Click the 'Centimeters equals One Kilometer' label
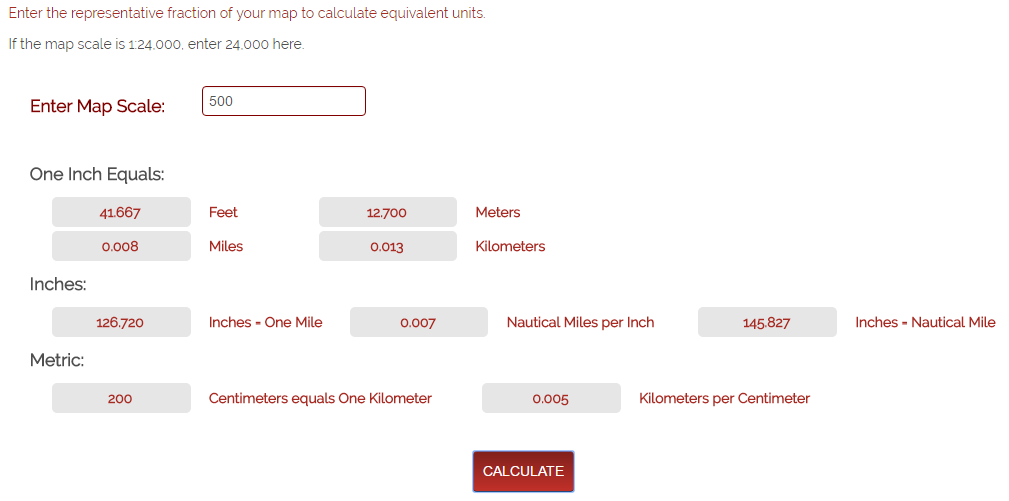The image size is (1009, 501). (320, 398)
